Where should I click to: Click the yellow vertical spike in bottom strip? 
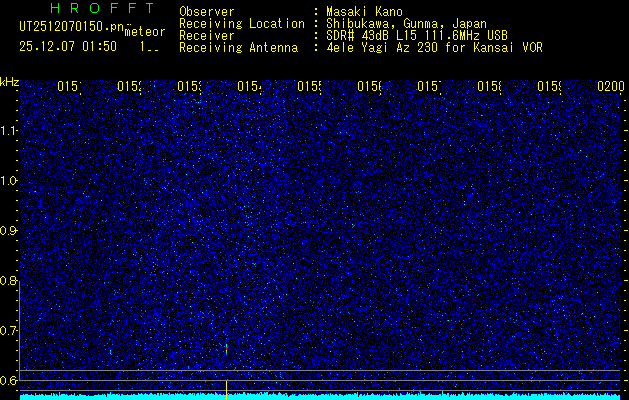pos(227,387)
